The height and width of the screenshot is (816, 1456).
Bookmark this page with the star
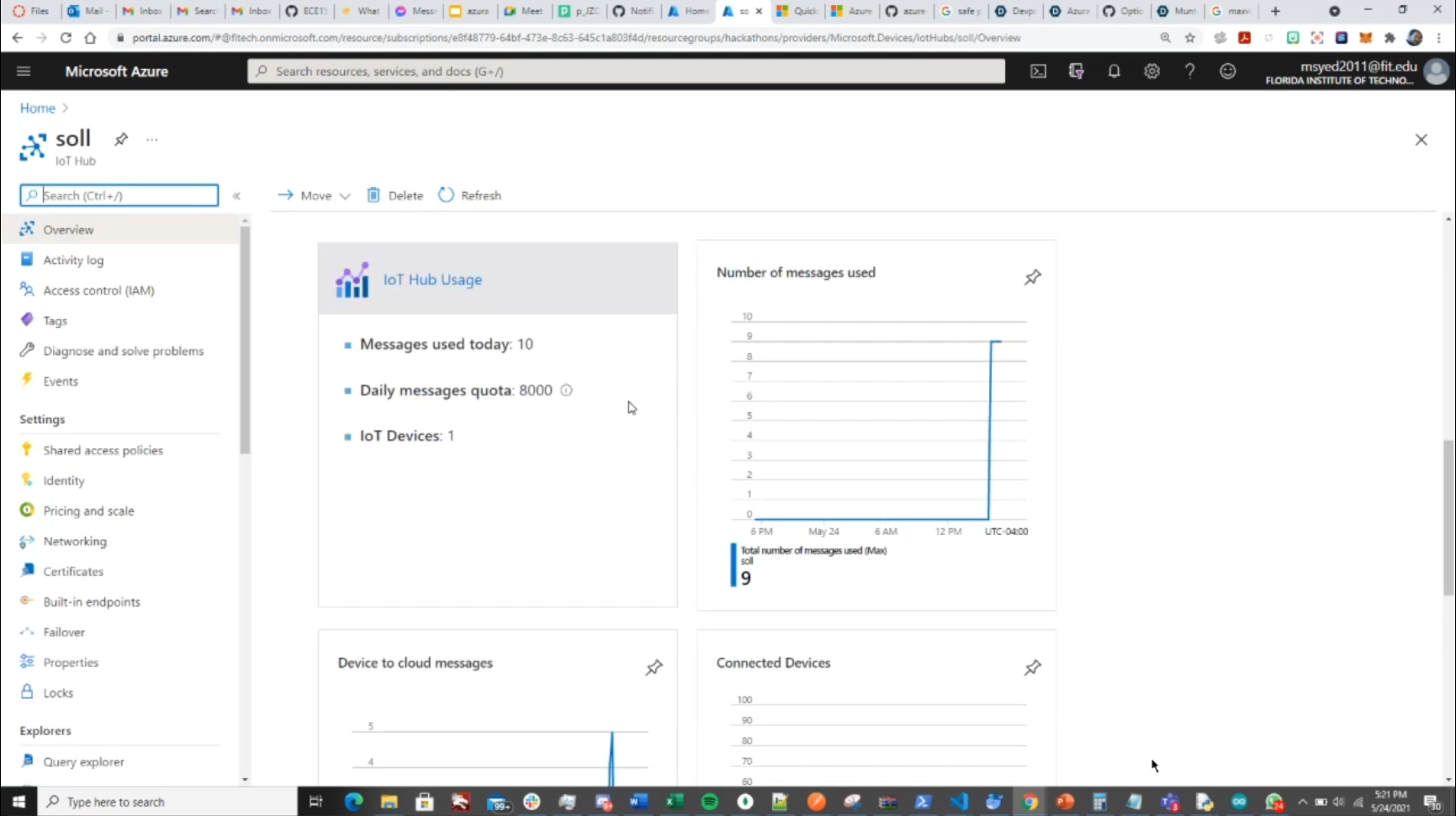1189,38
